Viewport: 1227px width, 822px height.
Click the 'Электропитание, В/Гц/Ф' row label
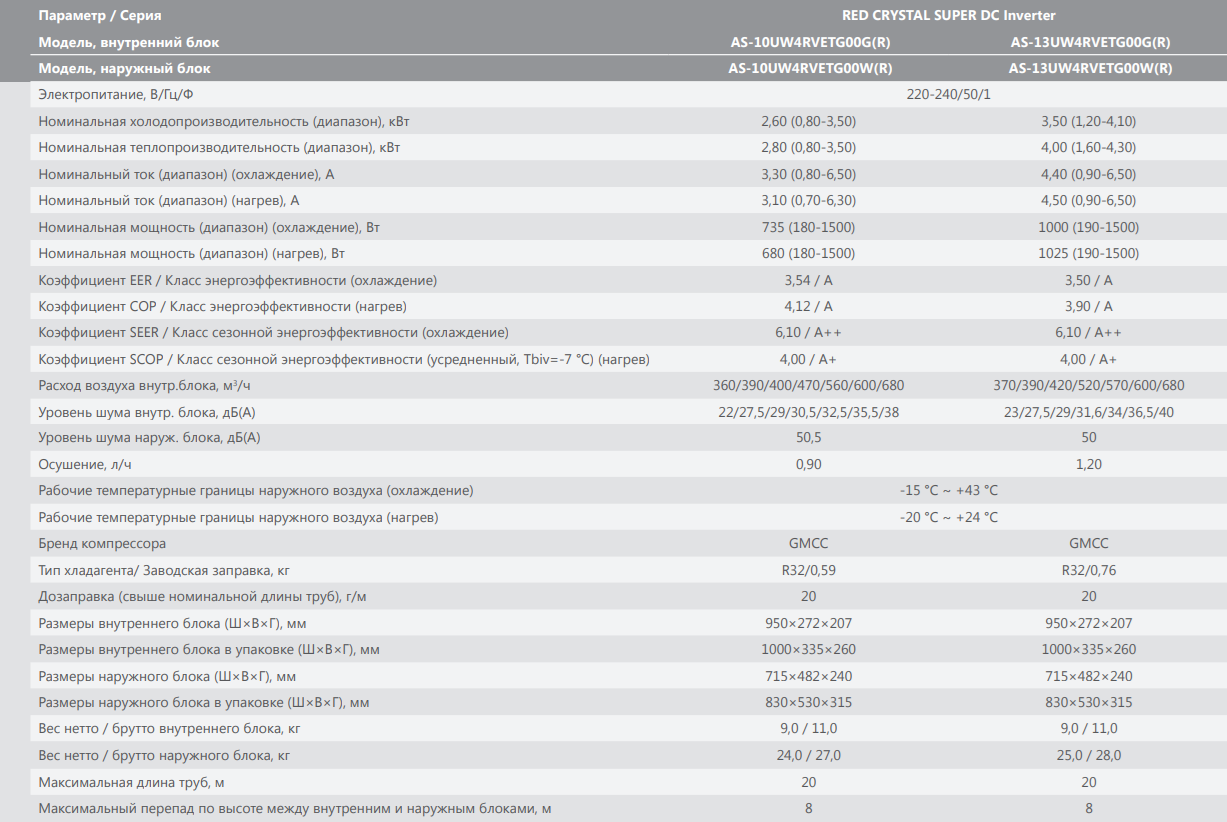(115, 95)
